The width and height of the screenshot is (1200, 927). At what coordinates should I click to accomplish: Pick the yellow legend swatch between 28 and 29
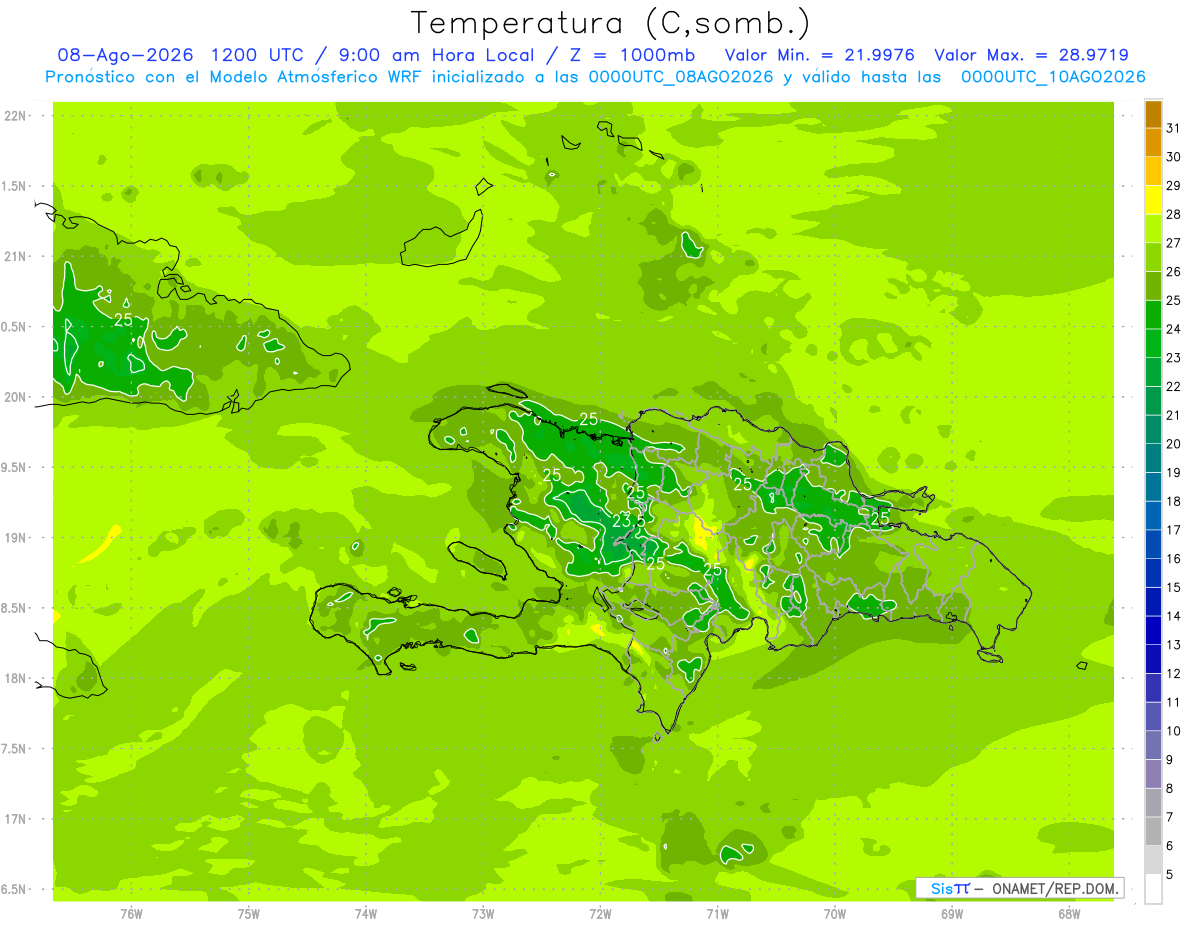tap(1153, 200)
